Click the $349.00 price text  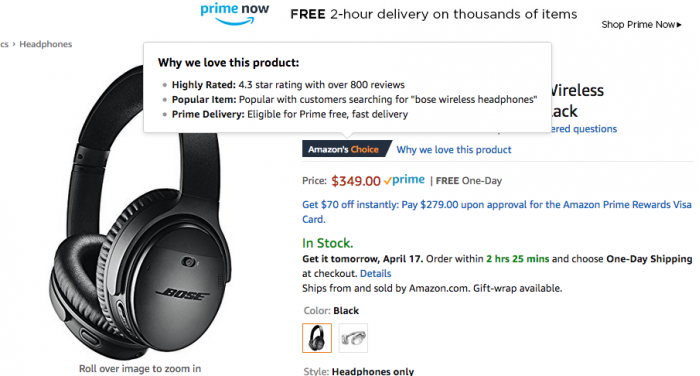pyautogui.click(x=356, y=181)
